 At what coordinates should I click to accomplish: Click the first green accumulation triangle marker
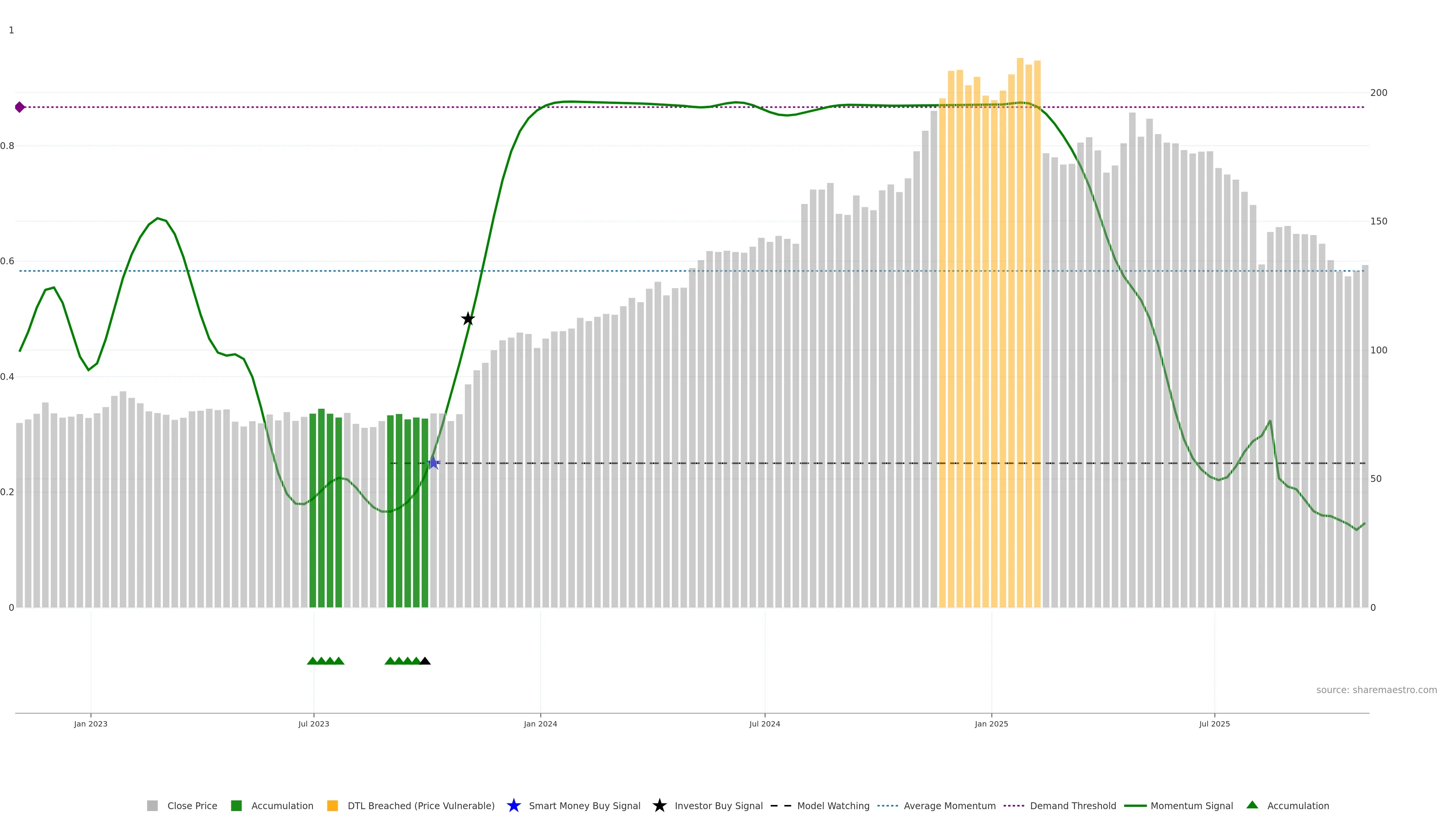(312, 661)
